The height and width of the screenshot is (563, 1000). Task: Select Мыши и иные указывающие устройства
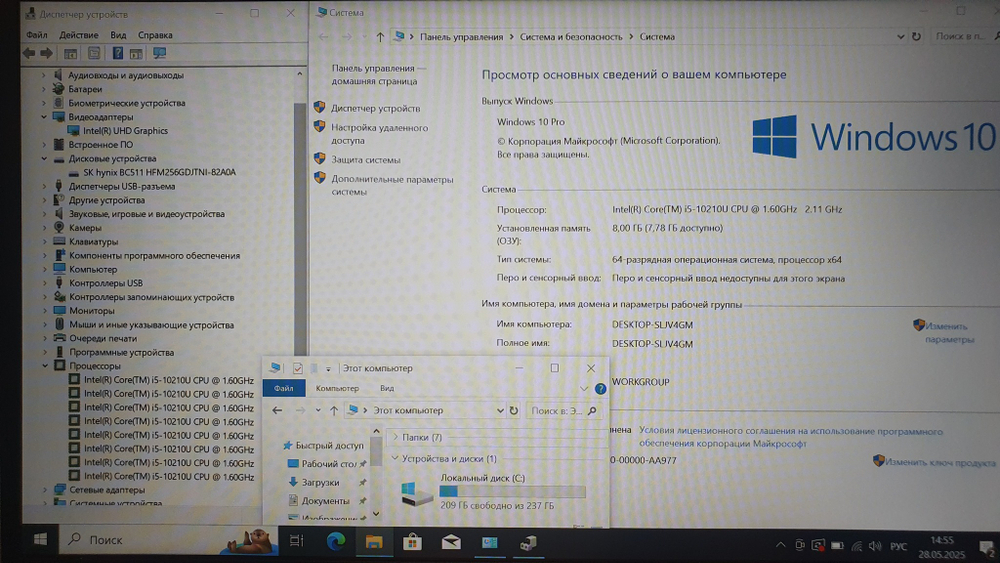click(x=151, y=325)
